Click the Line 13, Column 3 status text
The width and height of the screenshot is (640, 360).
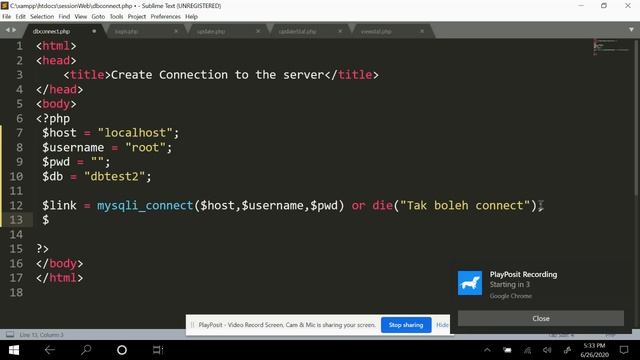point(41,335)
